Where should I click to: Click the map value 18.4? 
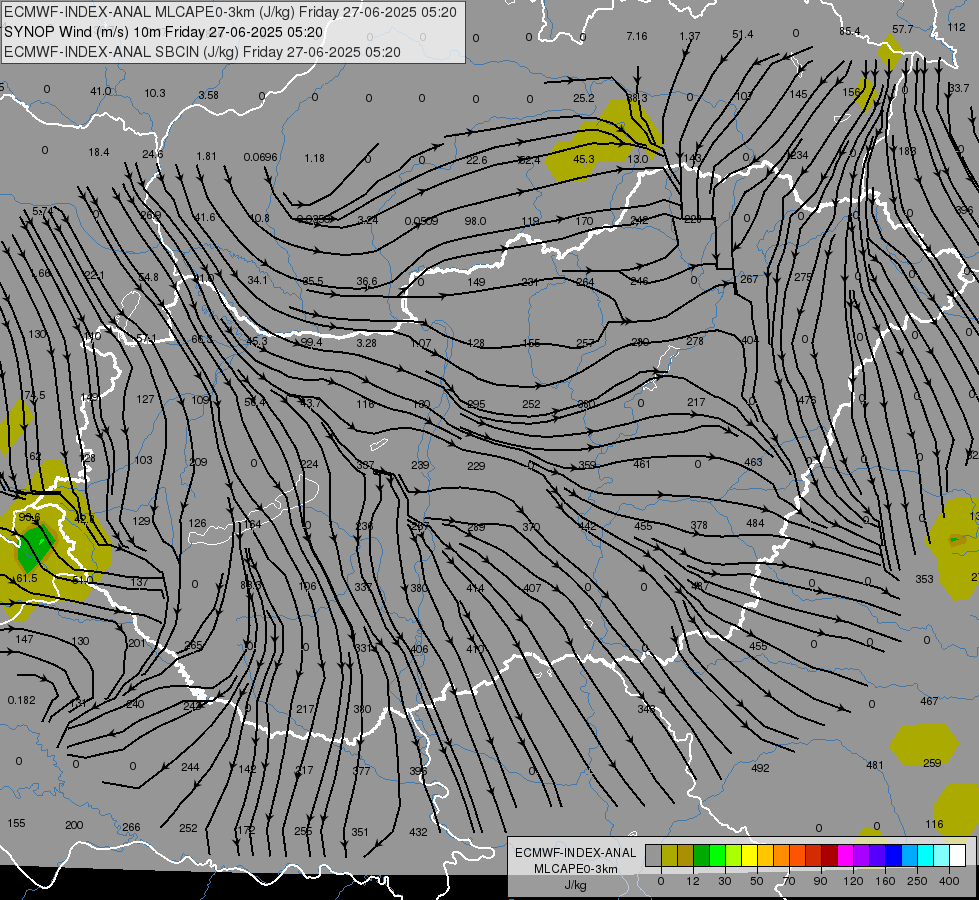point(99,152)
